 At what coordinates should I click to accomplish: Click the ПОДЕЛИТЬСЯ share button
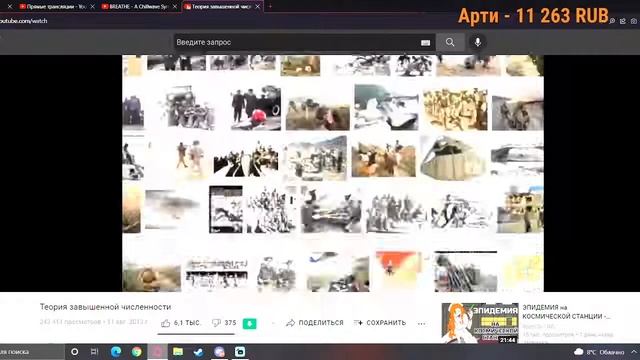[315, 323]
